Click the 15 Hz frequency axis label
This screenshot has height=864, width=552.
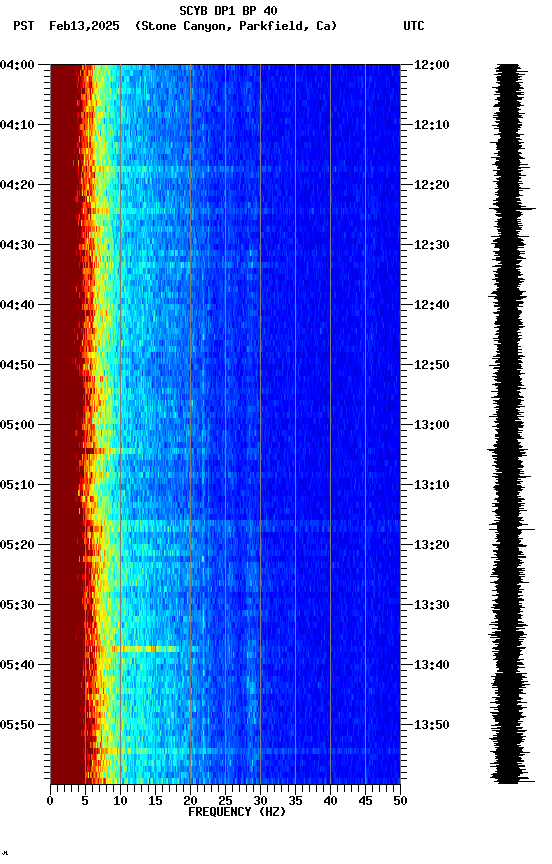coord(155,801)
